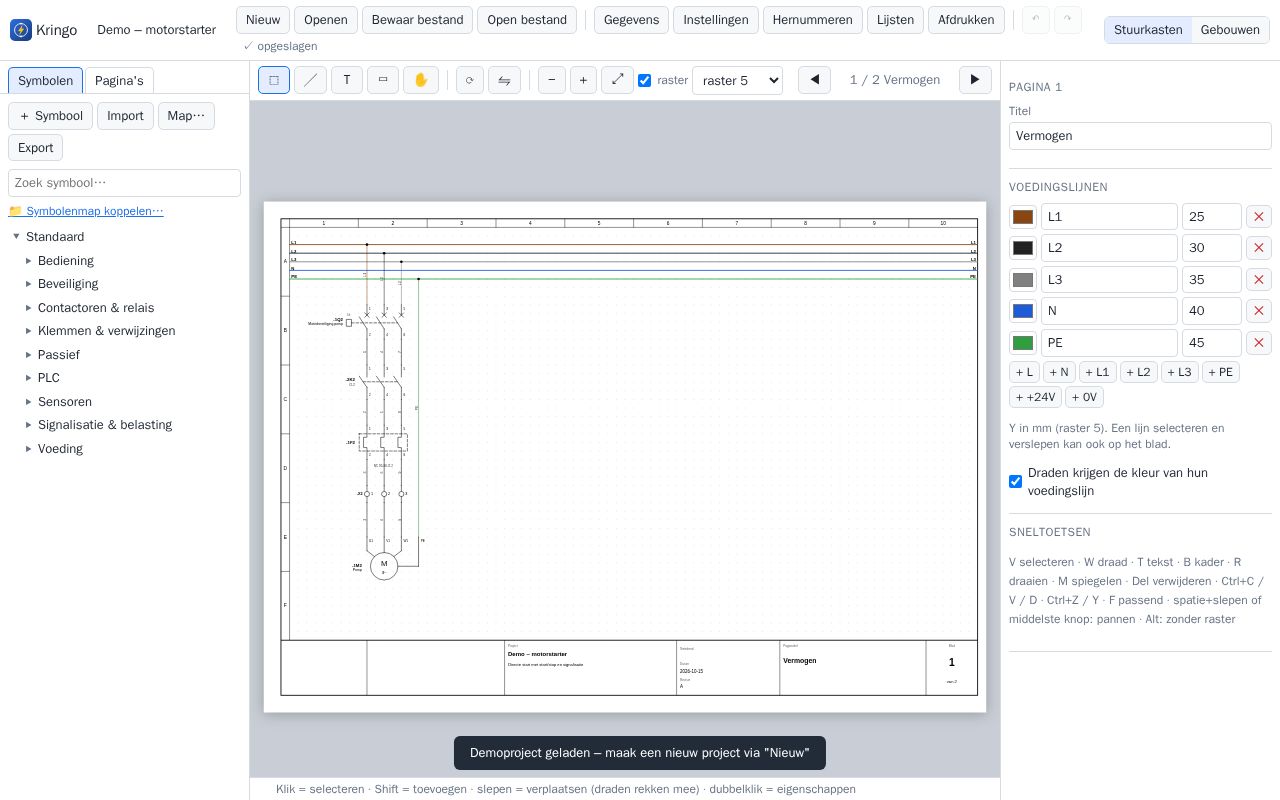Open the Instellingen menu
The height and width of the screenshot is (800, 1280).
pyautogui.click(x=716, y=20)
